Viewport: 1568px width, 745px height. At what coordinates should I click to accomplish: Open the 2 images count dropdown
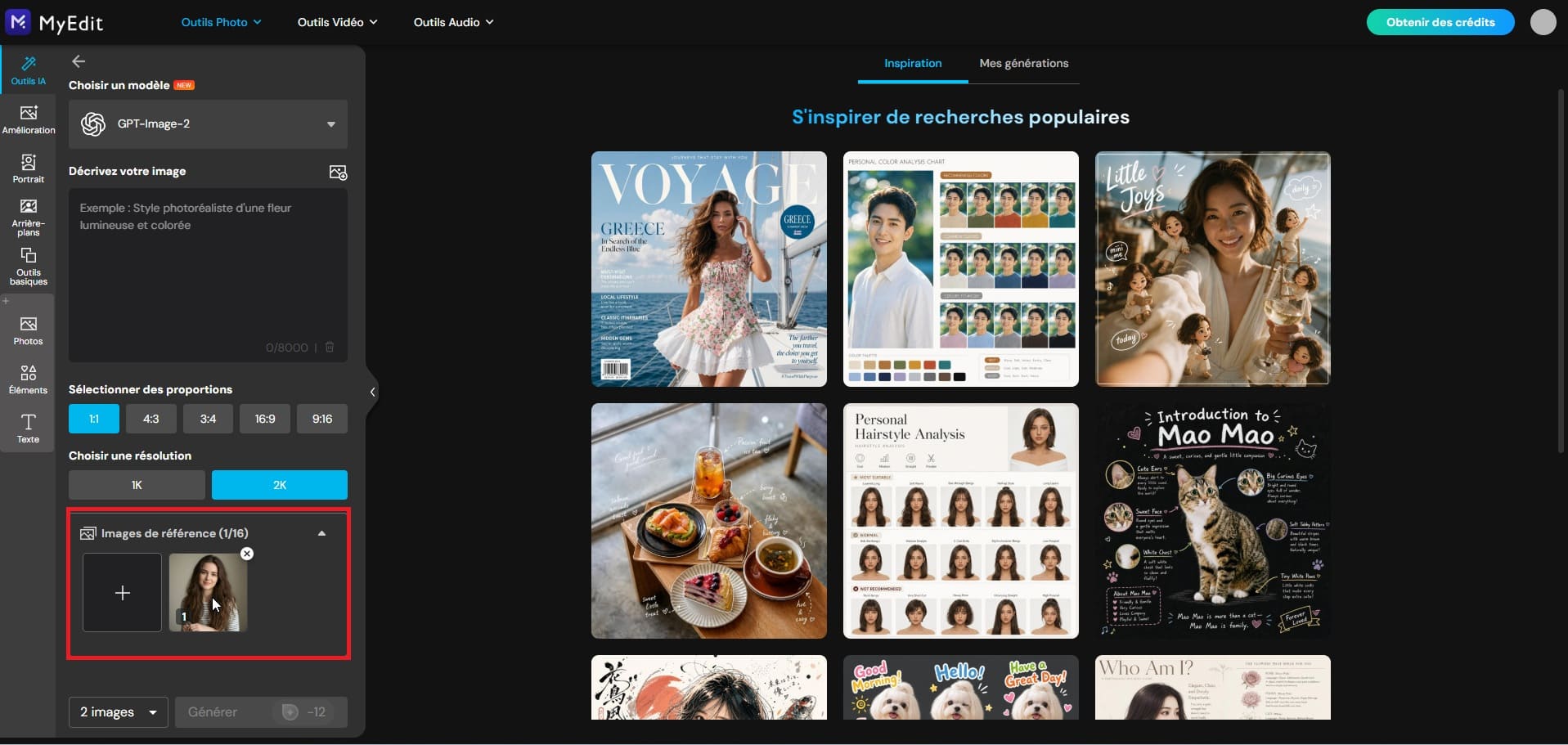[x=119, y=712]
